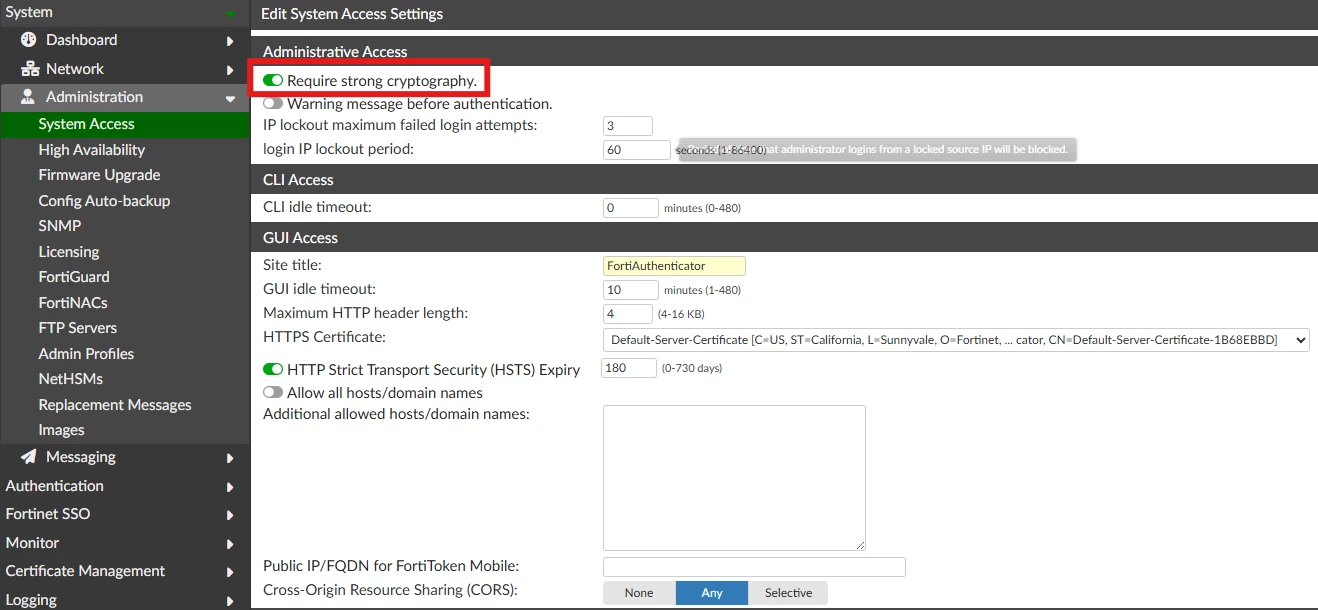Click the HSTS Expiry days field
The width and height of the screenshot is (1318, 610).
tap(628, 369)
